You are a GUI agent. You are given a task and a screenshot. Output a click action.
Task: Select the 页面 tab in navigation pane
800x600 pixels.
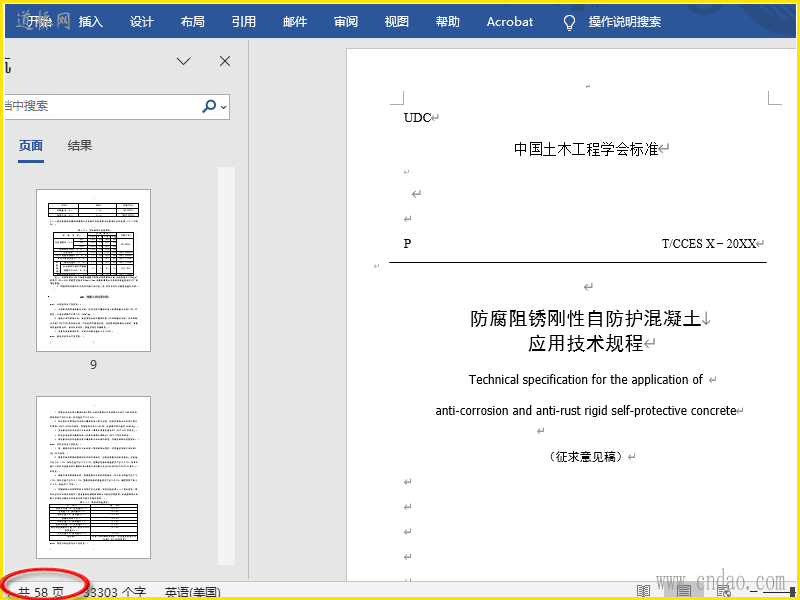[x=31, y=146]
